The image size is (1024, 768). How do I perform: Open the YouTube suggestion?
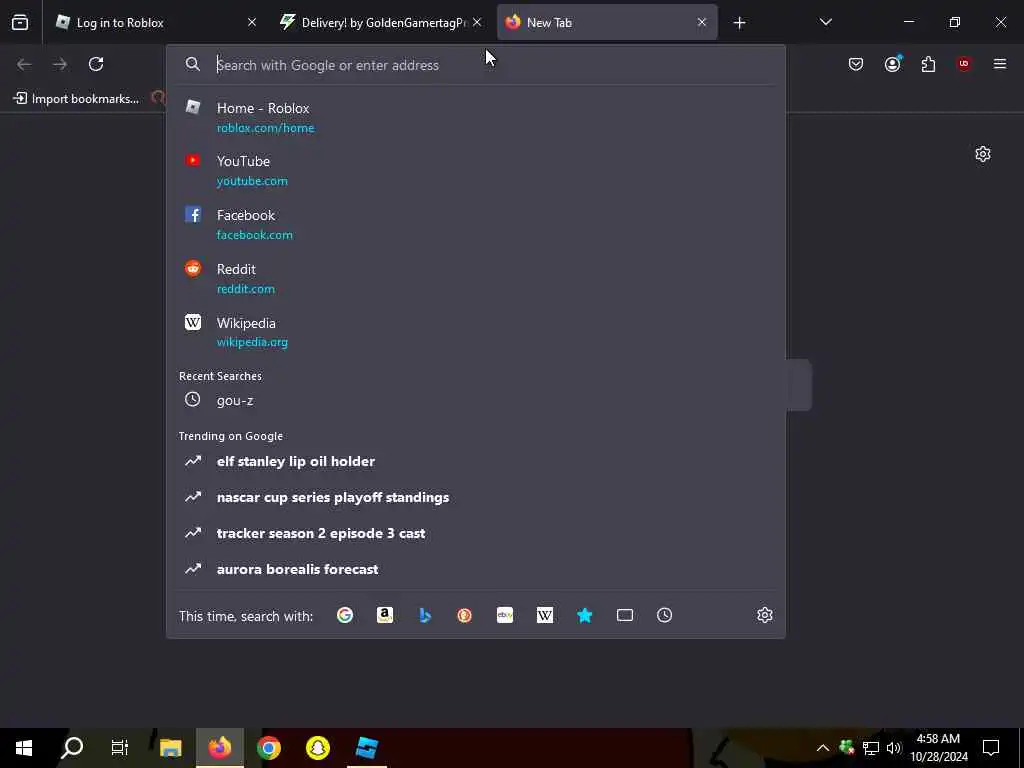pyautogui.click(x=475, y=170)
